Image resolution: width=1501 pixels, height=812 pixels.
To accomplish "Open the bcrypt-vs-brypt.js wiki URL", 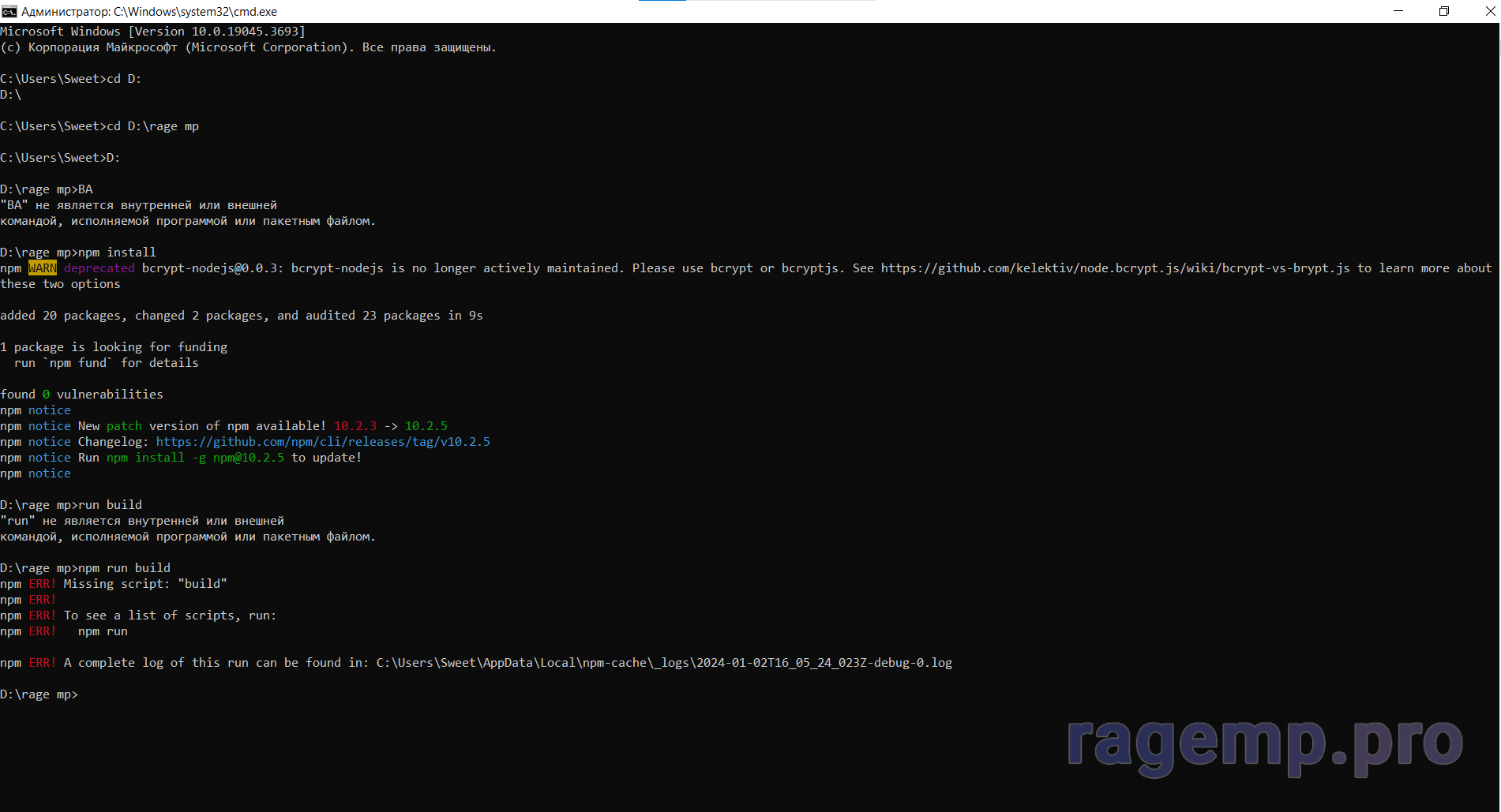I will coord(1114,268).
